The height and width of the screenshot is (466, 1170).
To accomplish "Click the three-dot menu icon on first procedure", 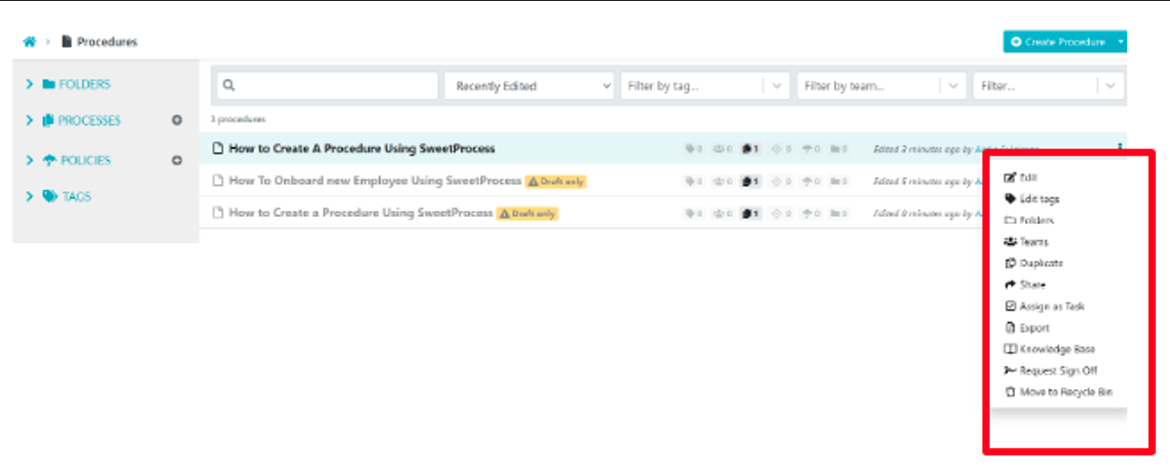I will pyautogui.click(x=1120, y=148).
